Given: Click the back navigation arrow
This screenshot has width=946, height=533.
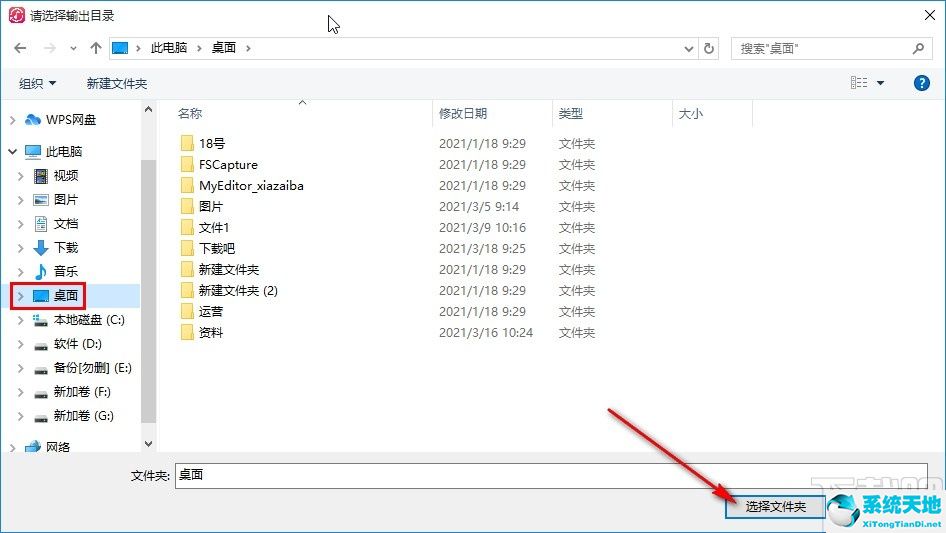Looking at the screenshot, I should pyautogui.click(x=20, y=48).
